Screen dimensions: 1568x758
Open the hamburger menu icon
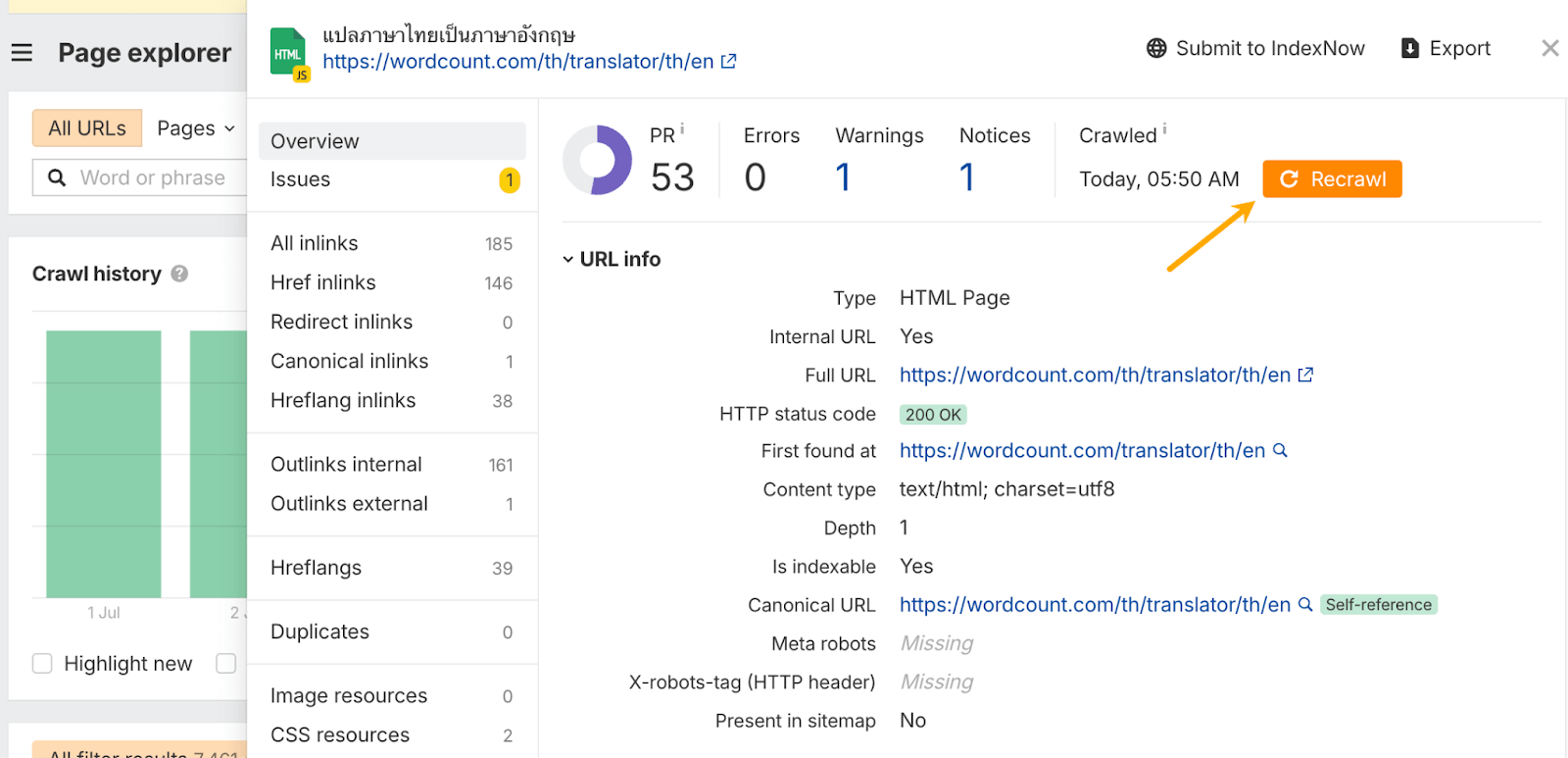point(22,53)
